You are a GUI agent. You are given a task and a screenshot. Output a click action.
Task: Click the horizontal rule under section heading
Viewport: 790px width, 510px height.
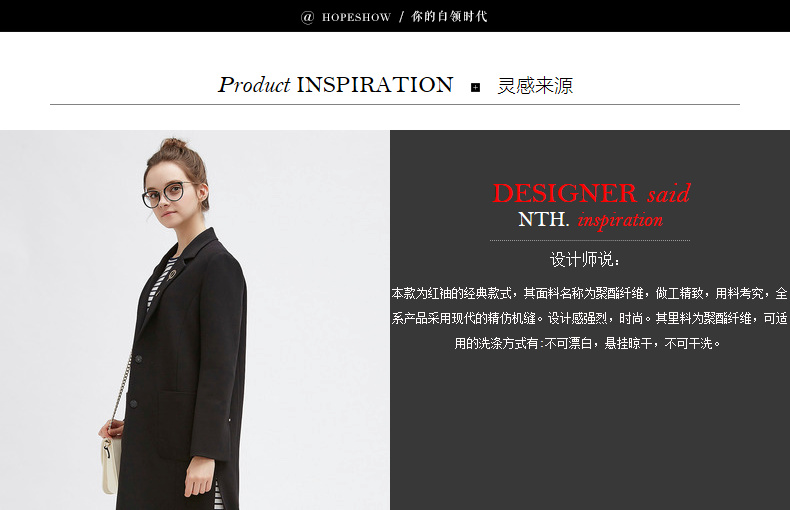coord(395,104)
